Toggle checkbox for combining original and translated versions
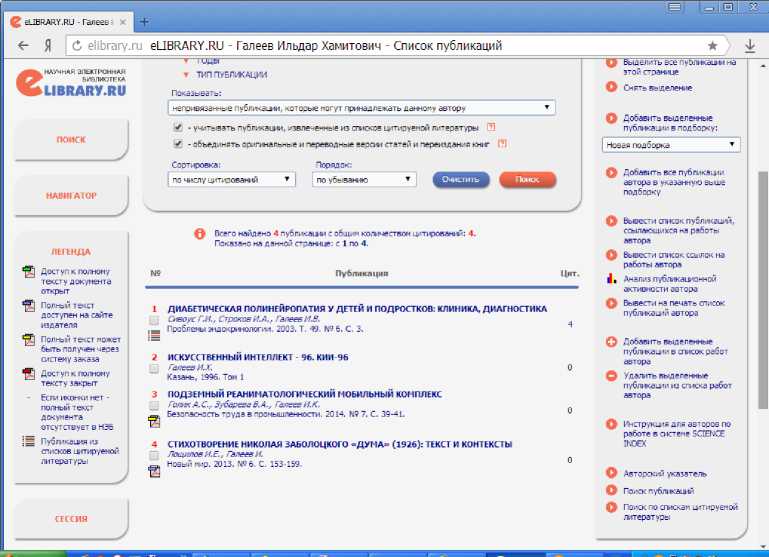Screen dimensions: 769x557 tap(177, 144)
